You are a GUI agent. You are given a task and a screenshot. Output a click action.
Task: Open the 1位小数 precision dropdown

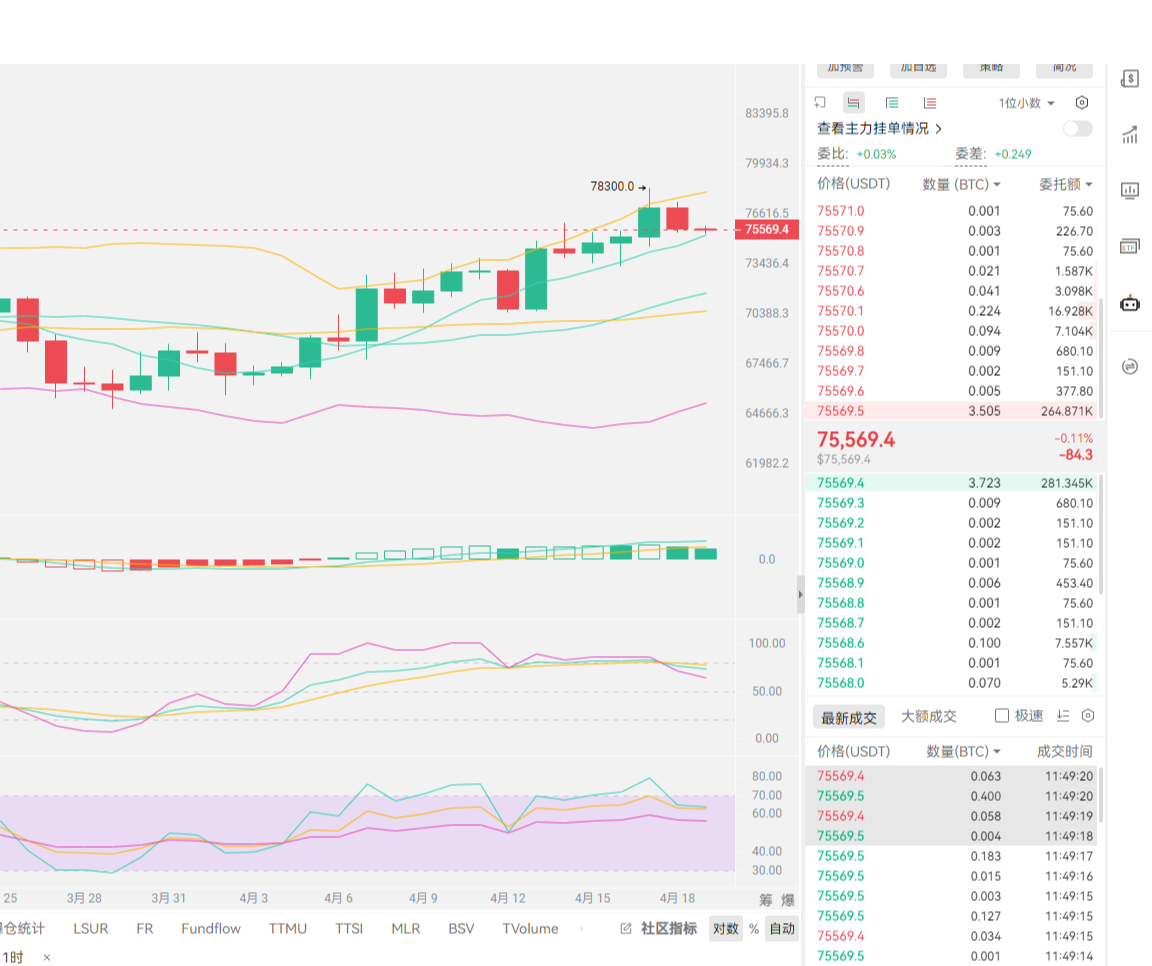click(1026, 103)
